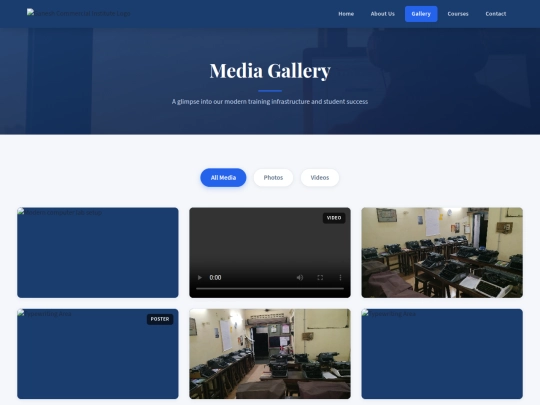Open the top-right typewriter room photo

442,252
